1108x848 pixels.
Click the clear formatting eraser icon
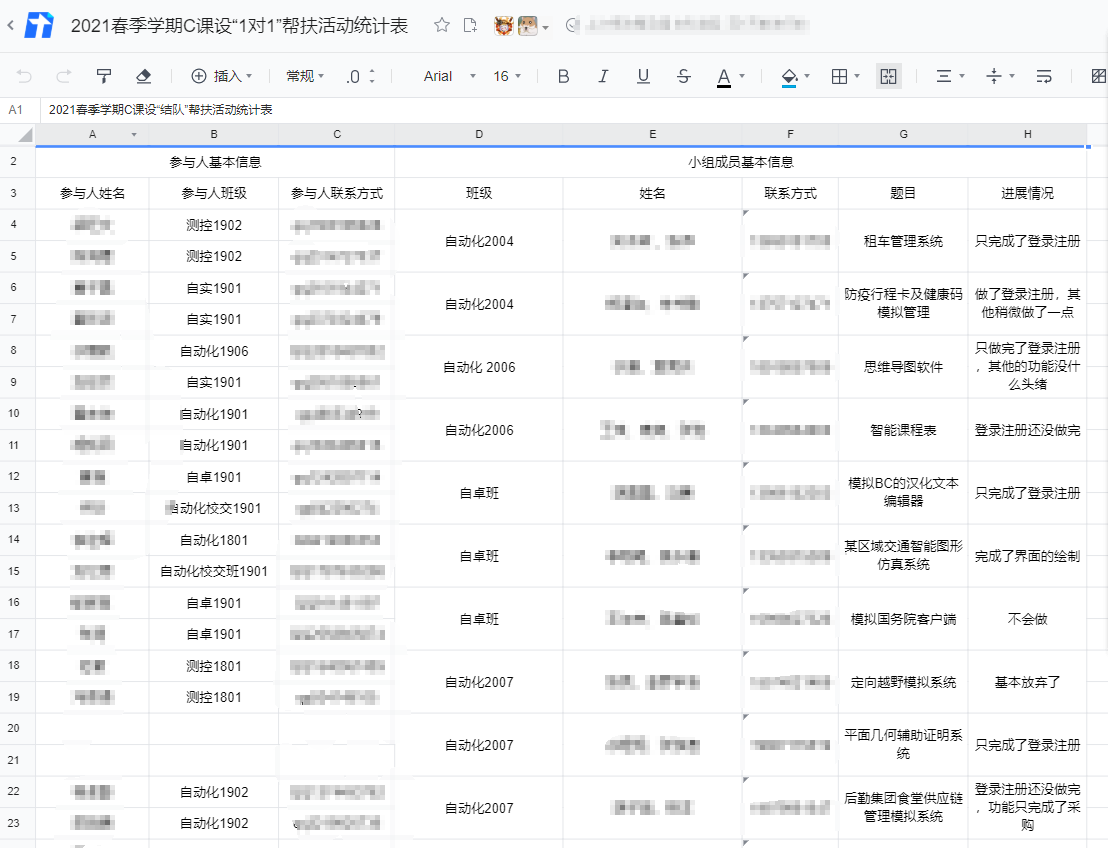(x=142, y=76)
